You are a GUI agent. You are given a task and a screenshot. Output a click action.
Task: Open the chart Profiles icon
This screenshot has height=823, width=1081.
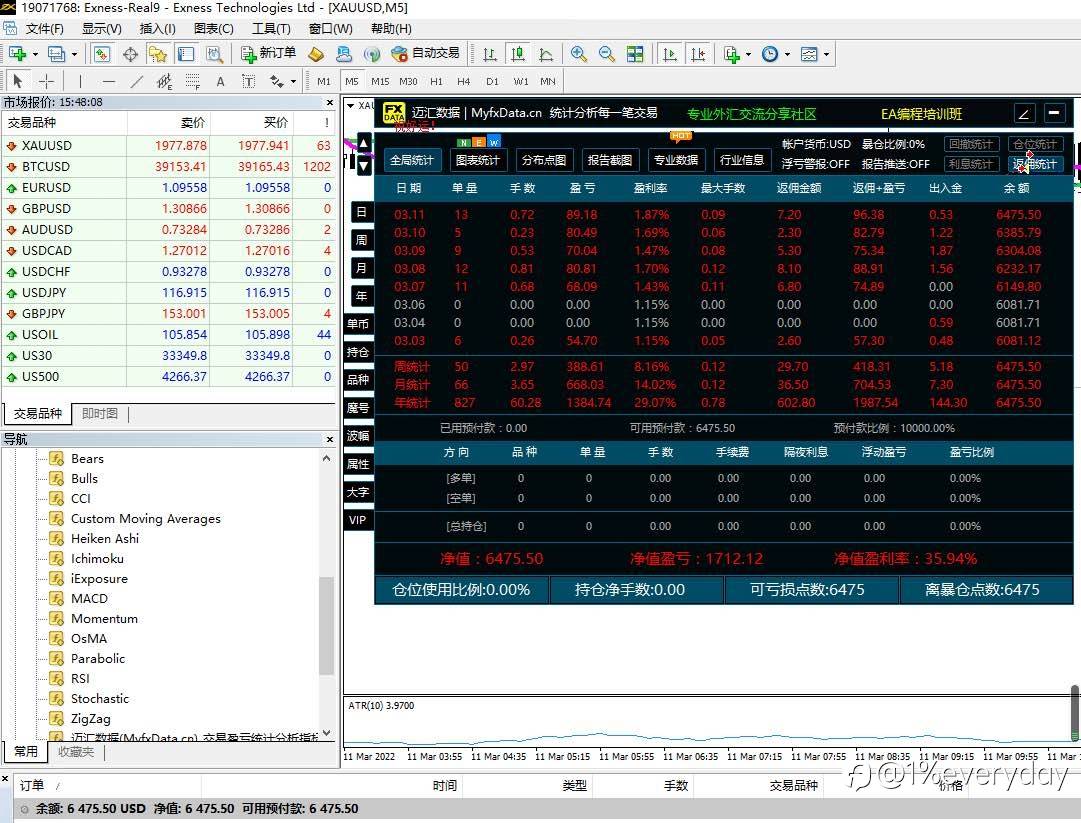coord(57,54)
